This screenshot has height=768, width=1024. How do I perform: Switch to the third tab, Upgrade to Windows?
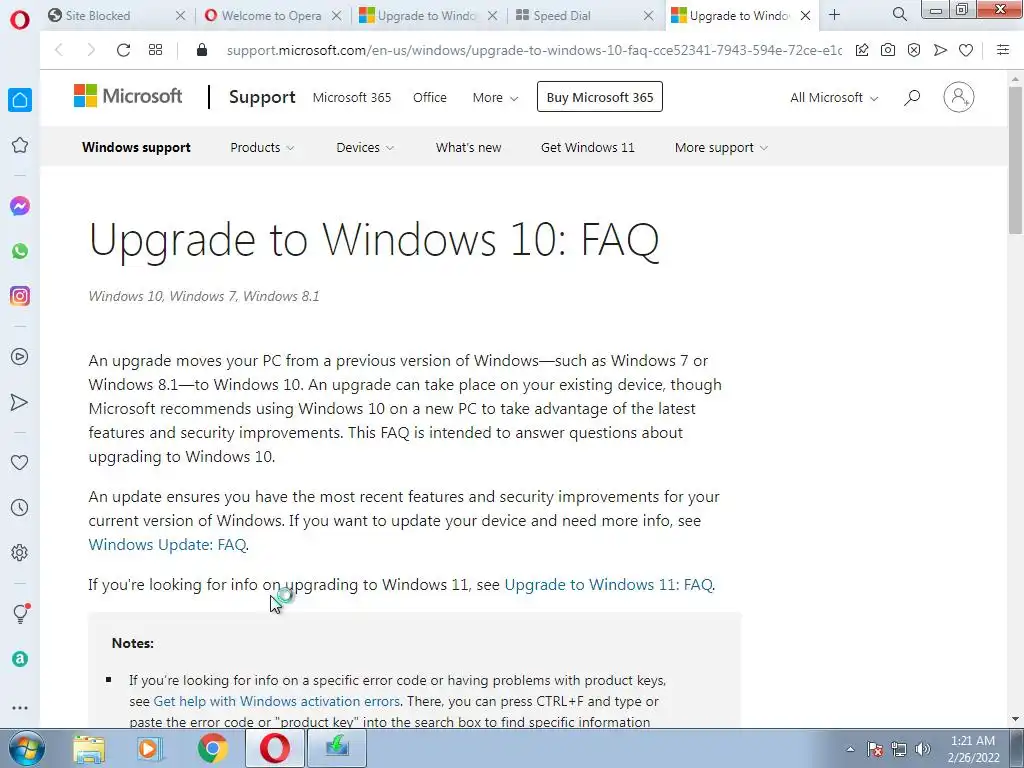pyautogui.click(x=428, y=15)
